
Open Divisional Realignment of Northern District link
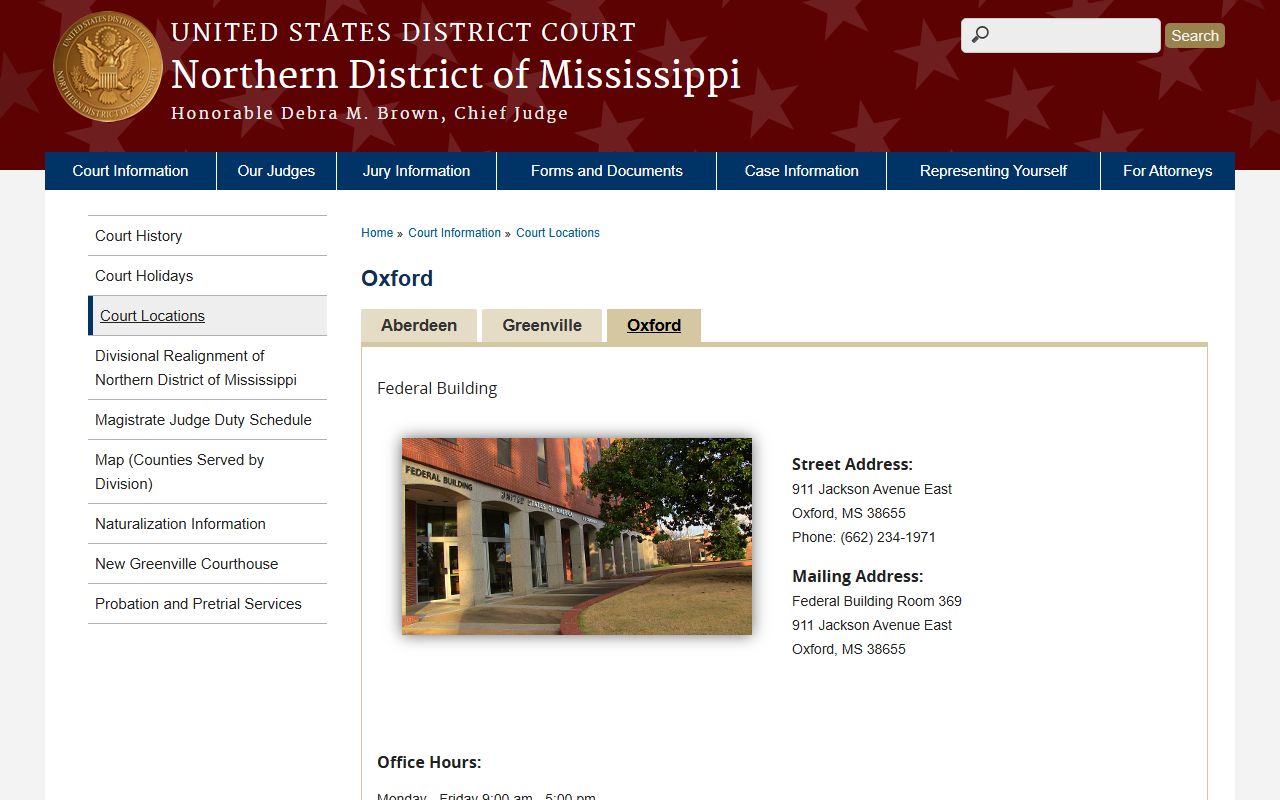click(207, 368)
